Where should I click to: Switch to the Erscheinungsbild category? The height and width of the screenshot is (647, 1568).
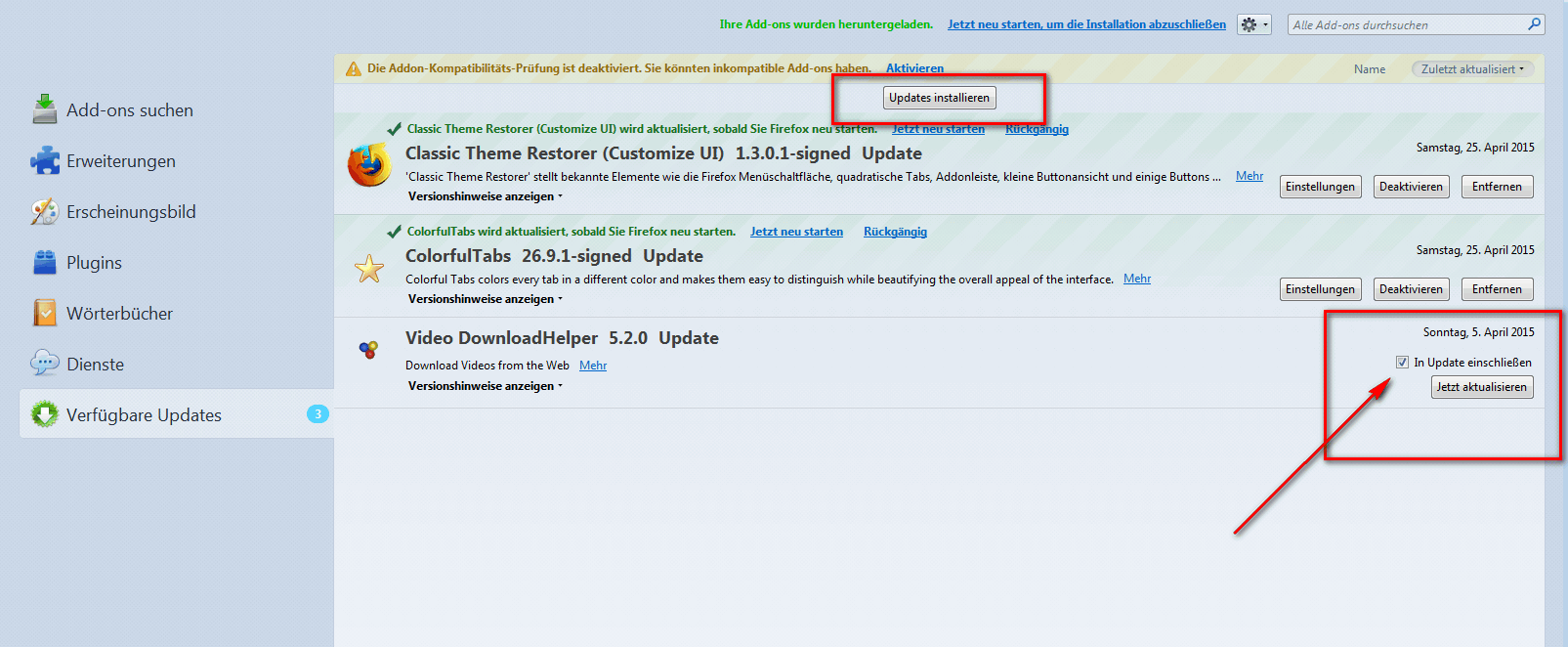tap(177, 211)
